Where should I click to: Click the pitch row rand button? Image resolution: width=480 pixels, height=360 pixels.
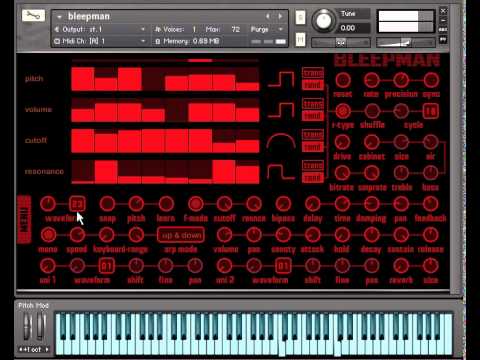(313, 85)
